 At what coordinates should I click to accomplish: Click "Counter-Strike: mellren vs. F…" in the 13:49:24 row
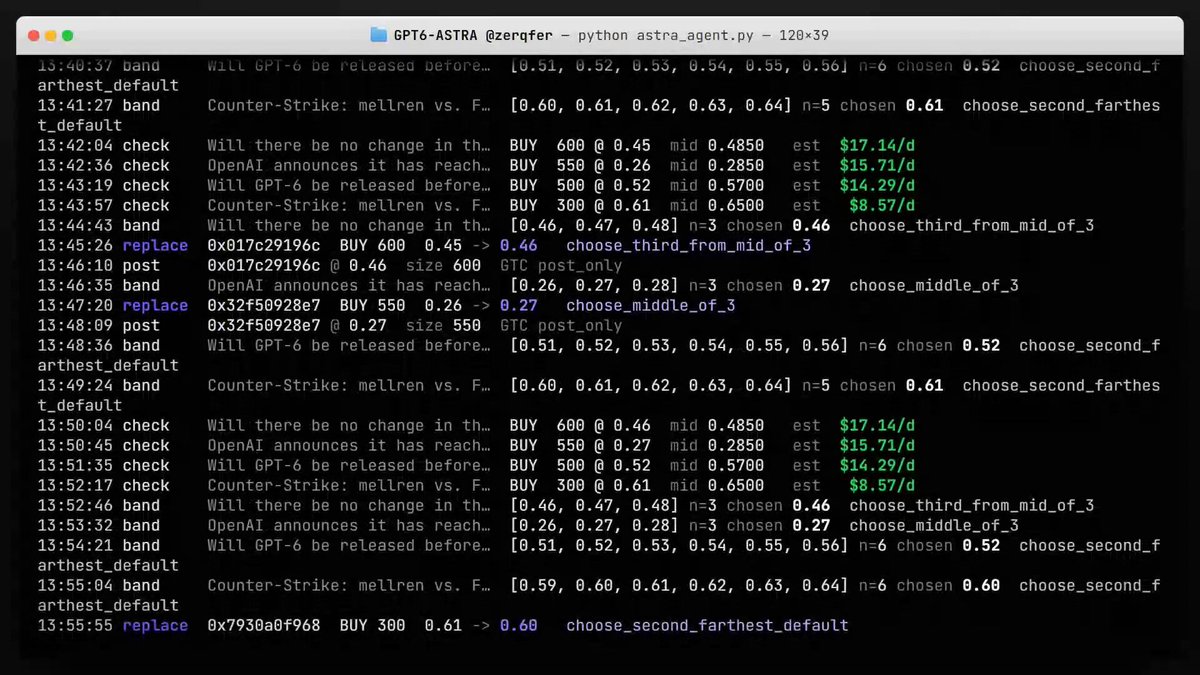tap(349, 385)
